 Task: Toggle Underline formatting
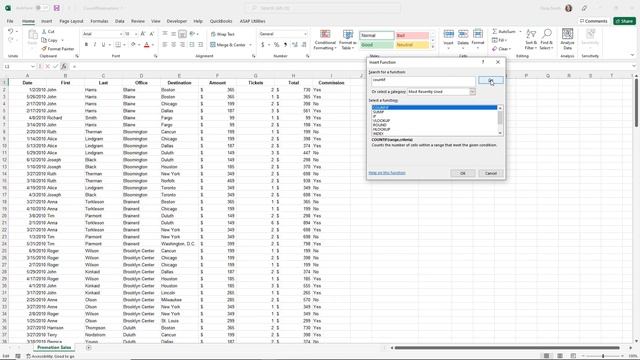(x=103, y=44)
